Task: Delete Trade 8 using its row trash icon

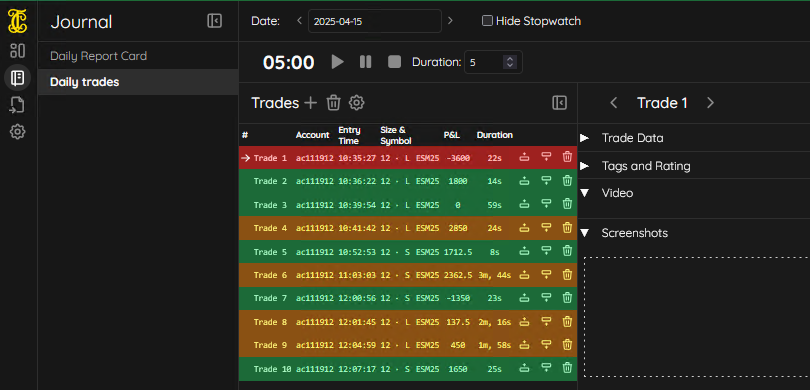Action: 567,322
